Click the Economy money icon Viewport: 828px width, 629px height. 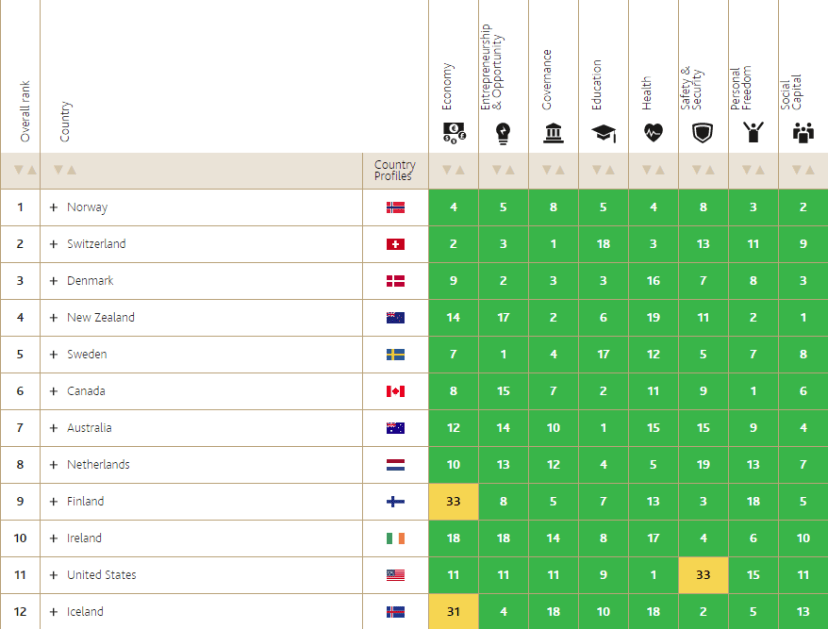(453, 132)
